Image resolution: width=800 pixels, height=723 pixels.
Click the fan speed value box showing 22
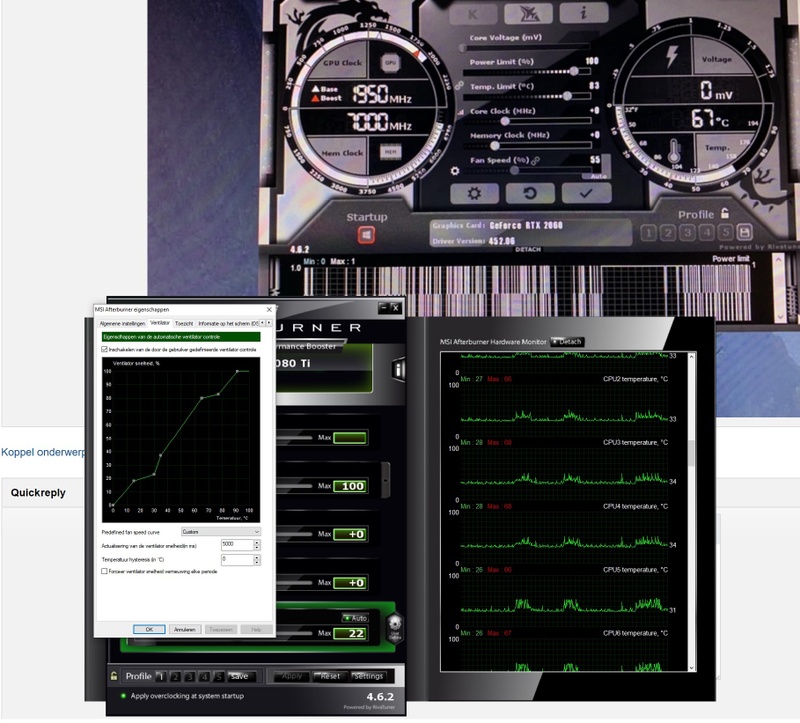(350, 633)
